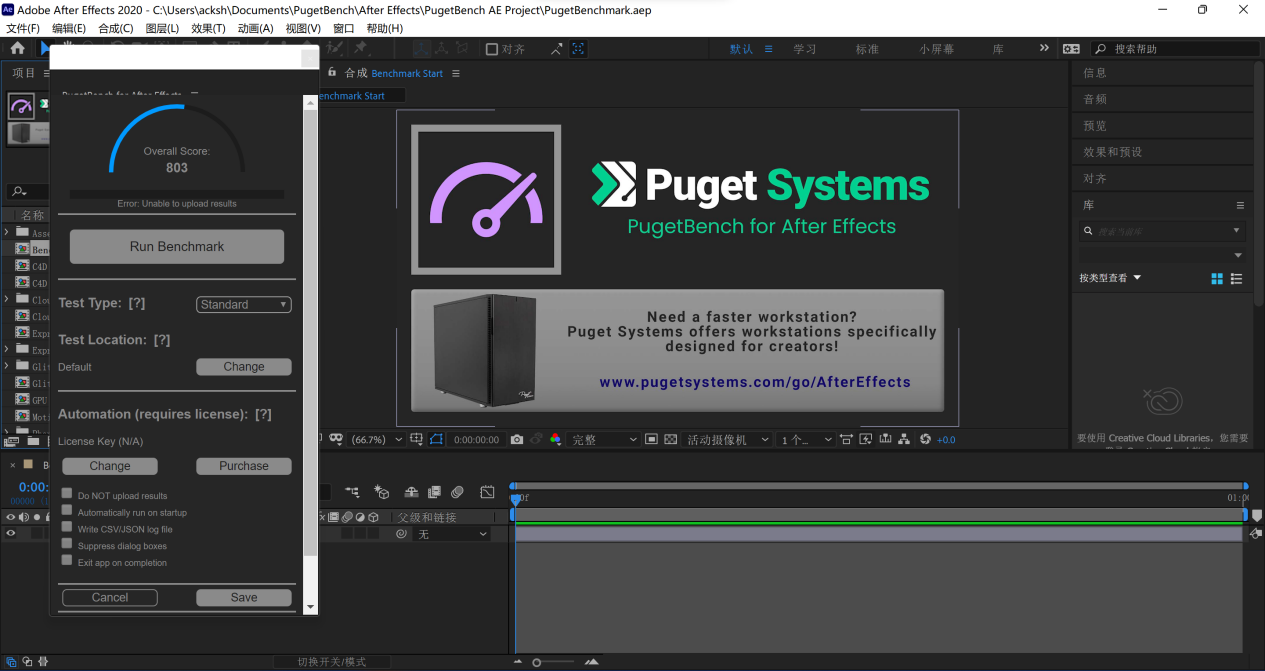
Task: Click the exposure value +0.0
Action: pos(946,440)
